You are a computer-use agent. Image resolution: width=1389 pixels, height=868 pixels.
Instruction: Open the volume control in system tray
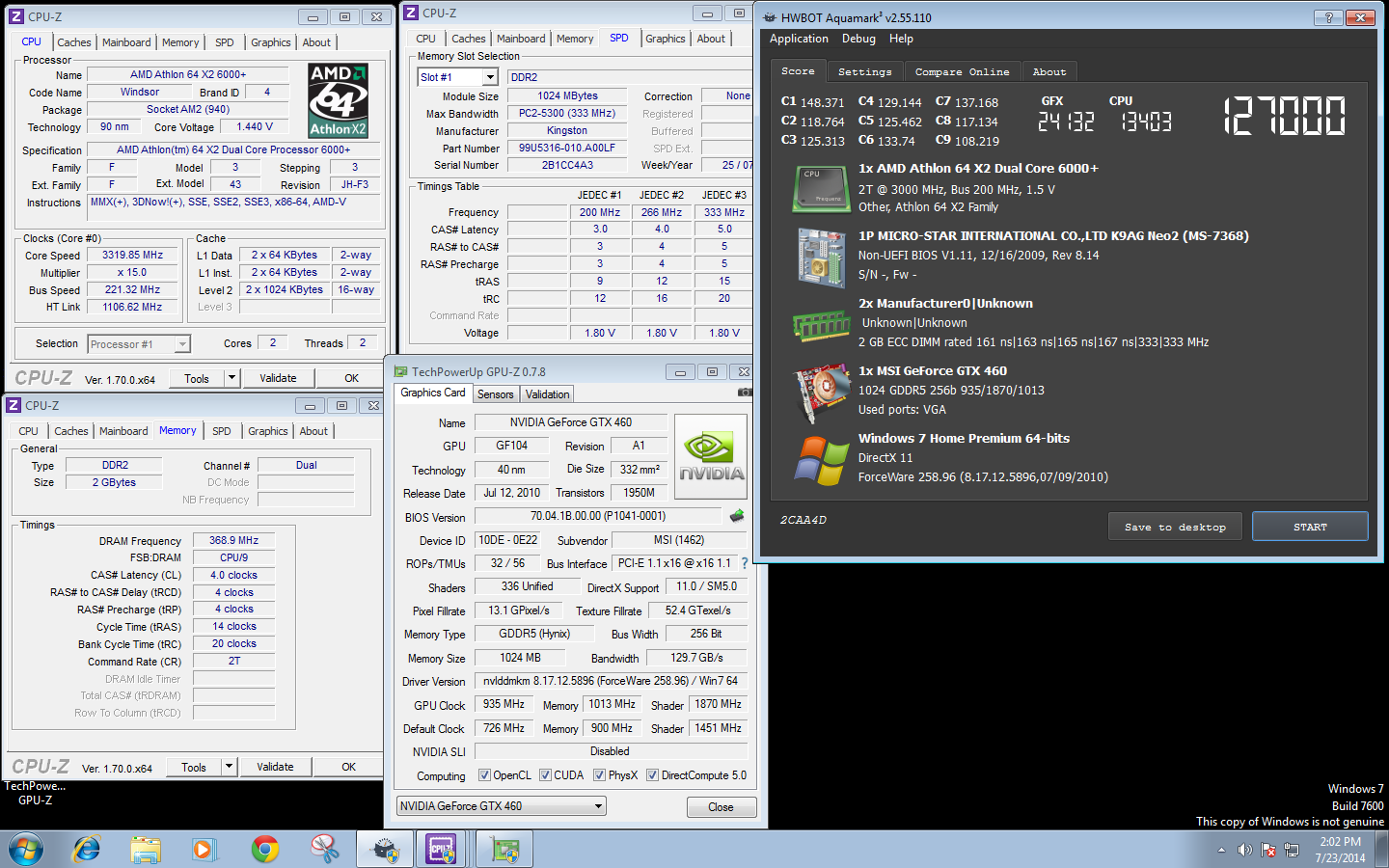[x=1245, y=850]
